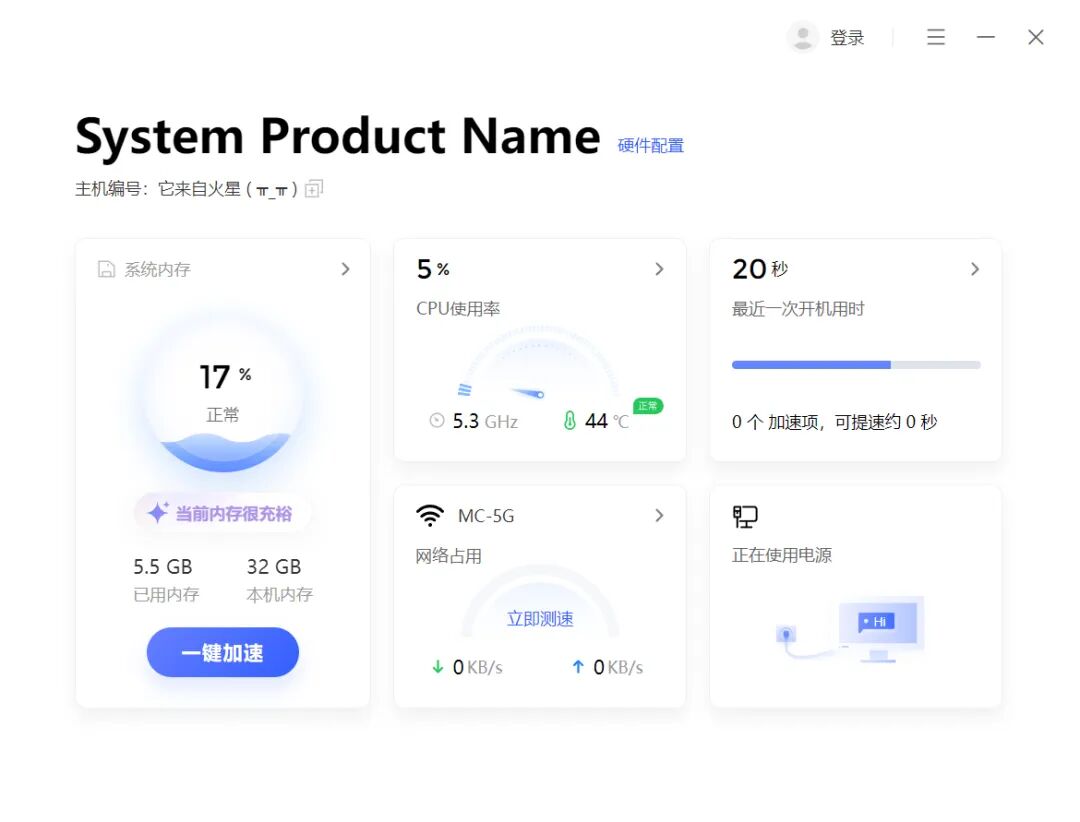Click the 0 KB/s download speed value

[x=477, y=667]
